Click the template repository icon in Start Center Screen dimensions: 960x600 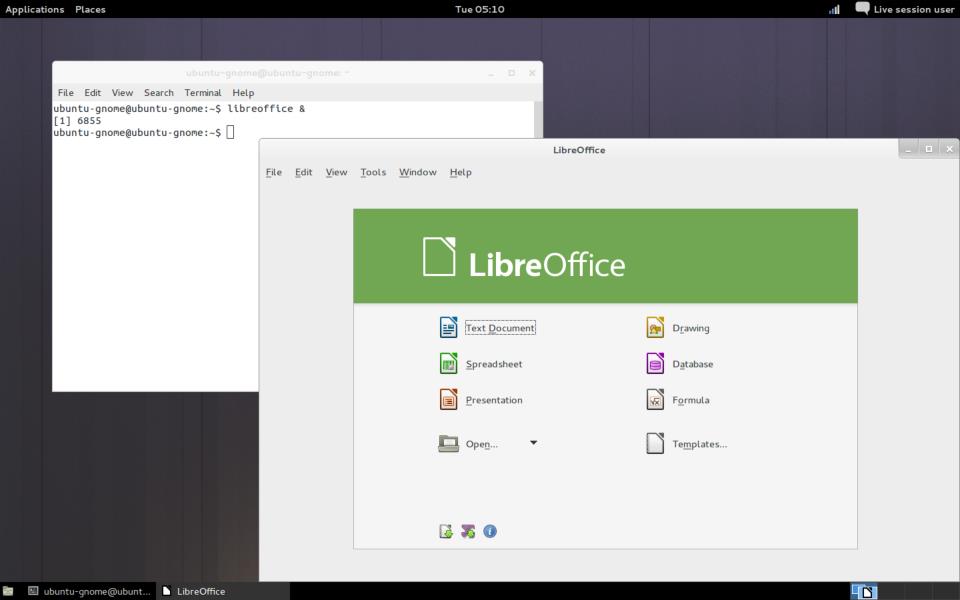pos(468,531)
